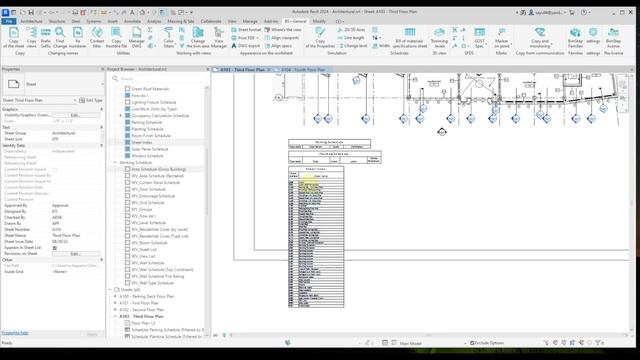Image resolution: width=640 pixels, height=360 pixels.
Task: Switch to A104 - Fourth Floor Plan view tab
Action: coord(303,70)
